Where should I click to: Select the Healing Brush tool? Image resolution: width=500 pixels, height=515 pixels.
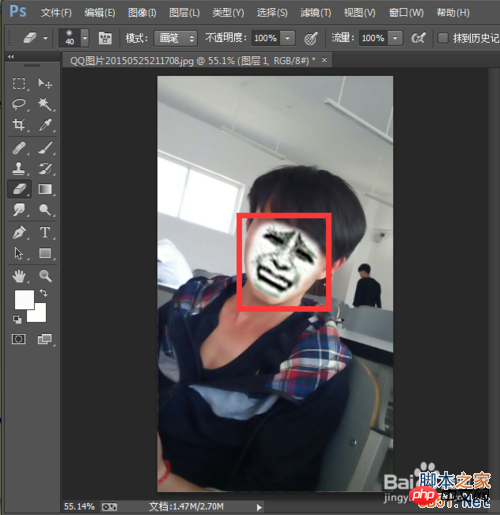[x=19, y=148]
